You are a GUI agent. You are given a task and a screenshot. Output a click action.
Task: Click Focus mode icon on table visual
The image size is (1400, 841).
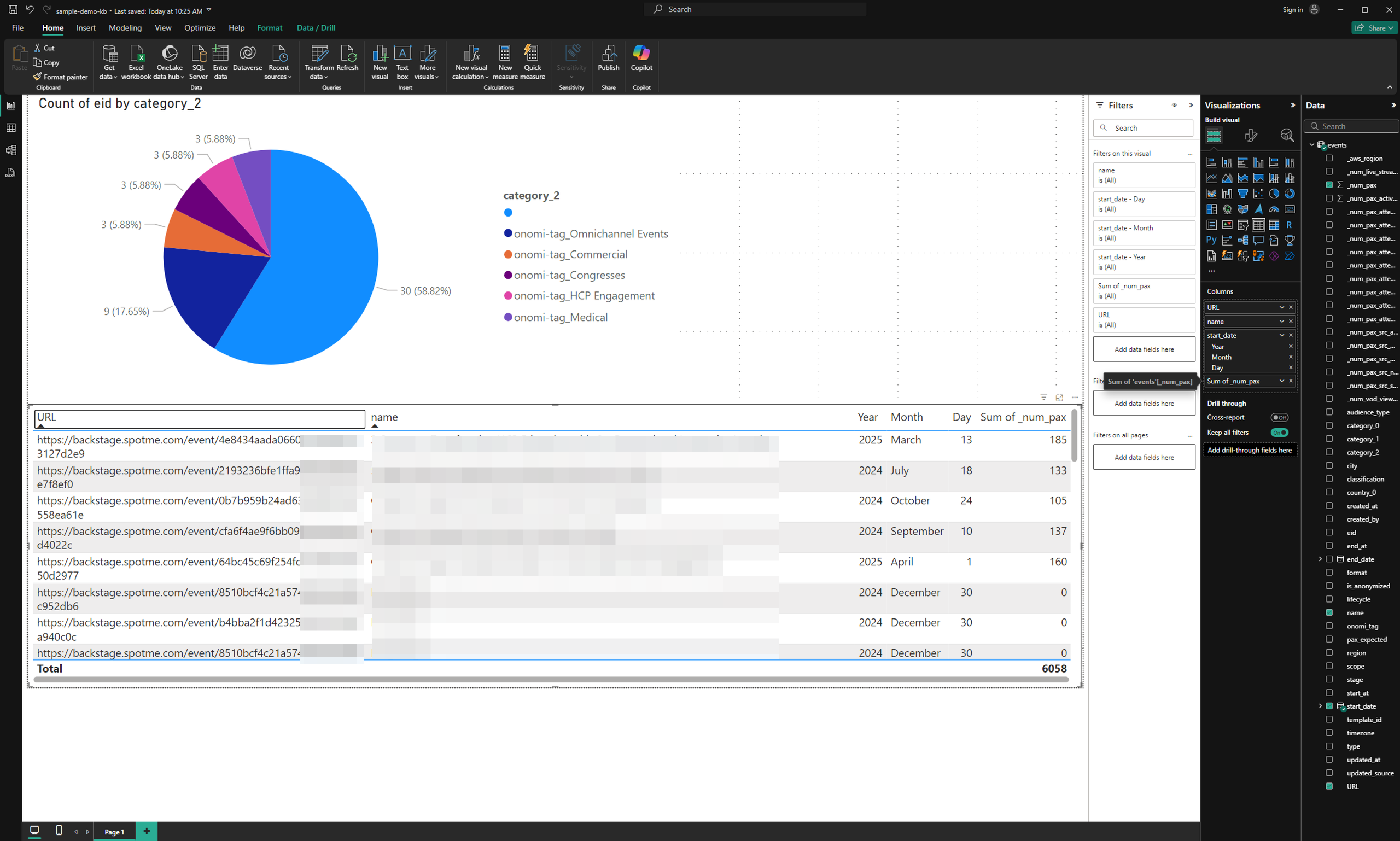(x=1059, y=398)
